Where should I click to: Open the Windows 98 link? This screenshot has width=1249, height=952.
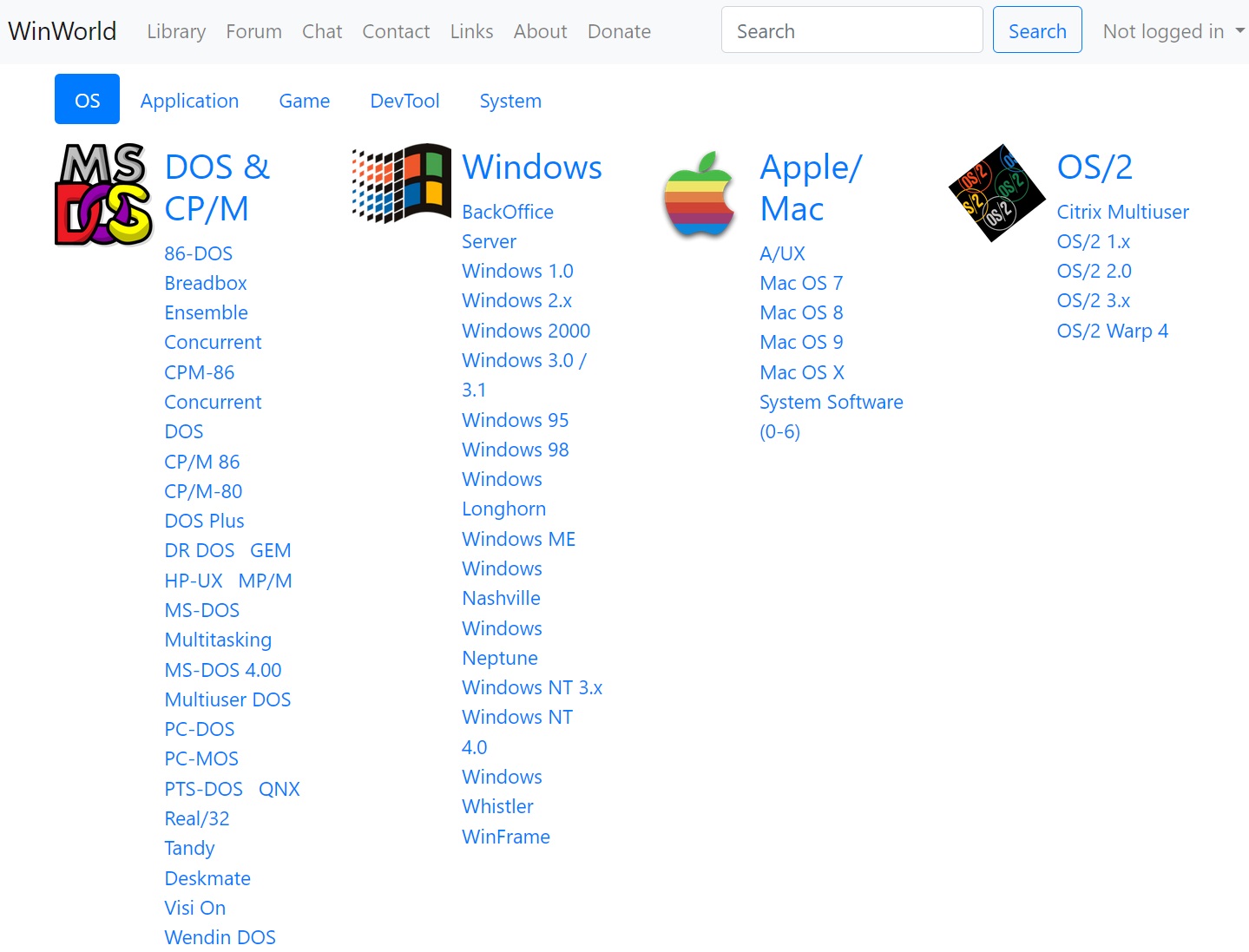(x=516, y=450)
